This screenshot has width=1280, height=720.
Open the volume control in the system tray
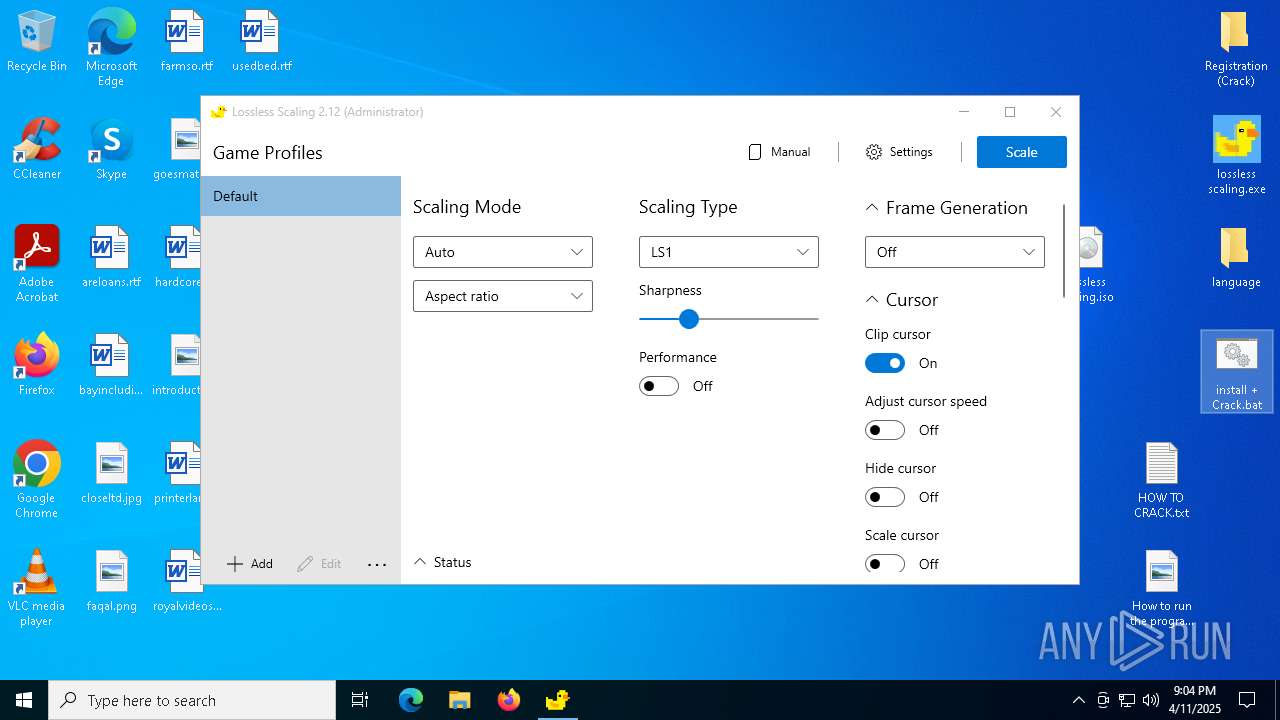(x=1151, y=700)
